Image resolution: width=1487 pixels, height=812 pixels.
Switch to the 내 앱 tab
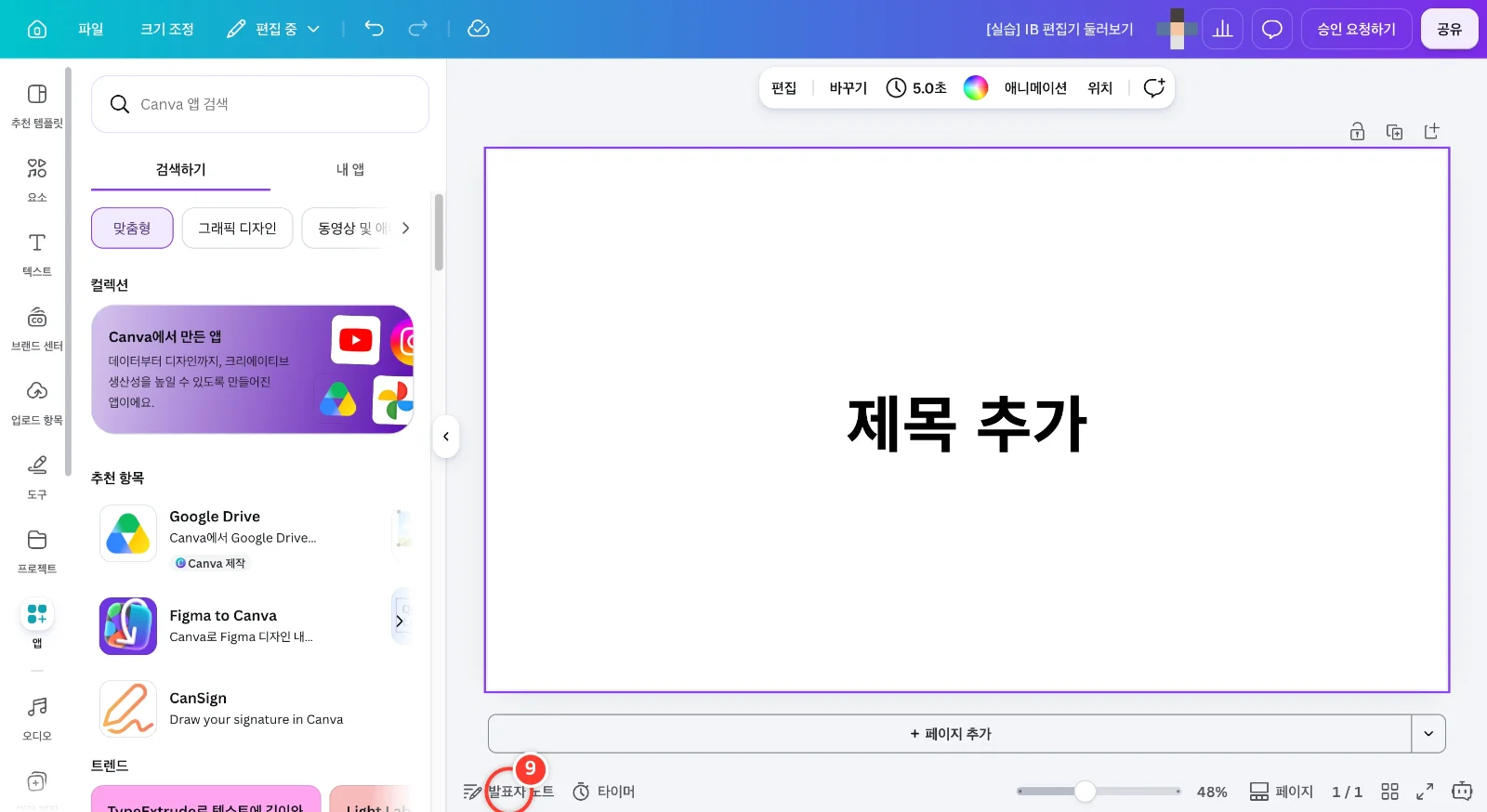click(350, 169)
